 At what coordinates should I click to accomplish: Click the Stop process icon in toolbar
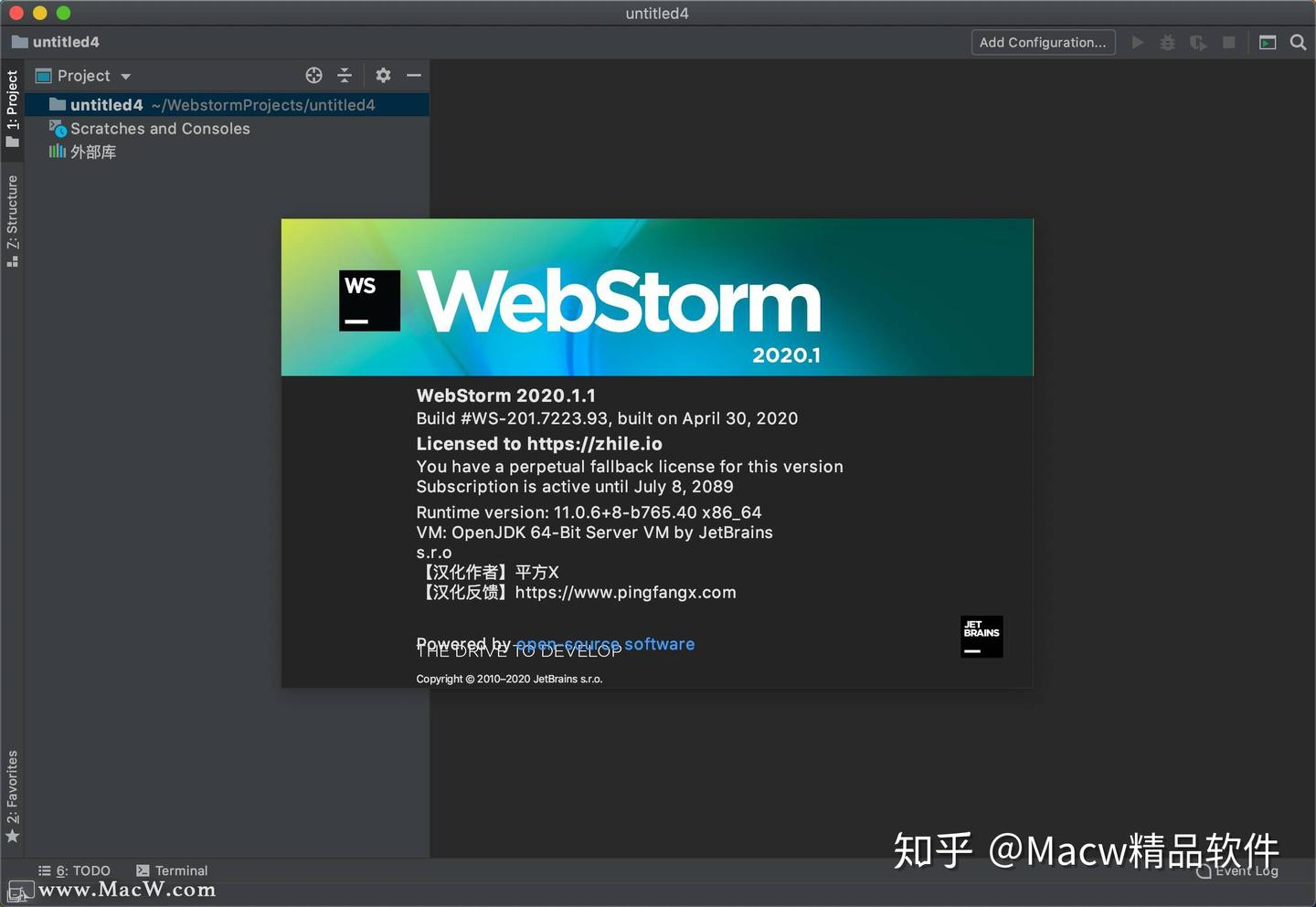click(1228, 42)
